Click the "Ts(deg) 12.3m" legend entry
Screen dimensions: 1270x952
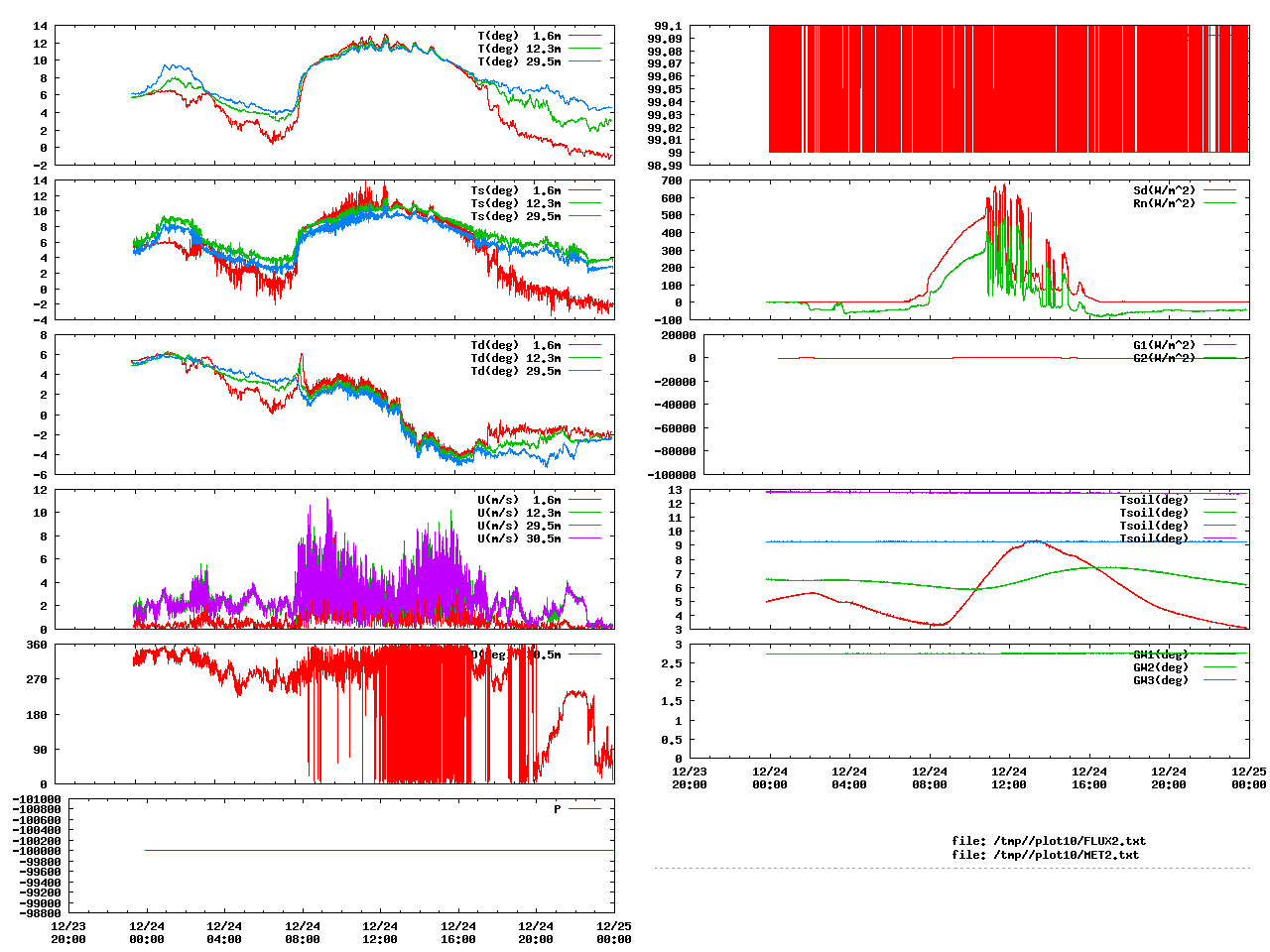tap(515, 203)
